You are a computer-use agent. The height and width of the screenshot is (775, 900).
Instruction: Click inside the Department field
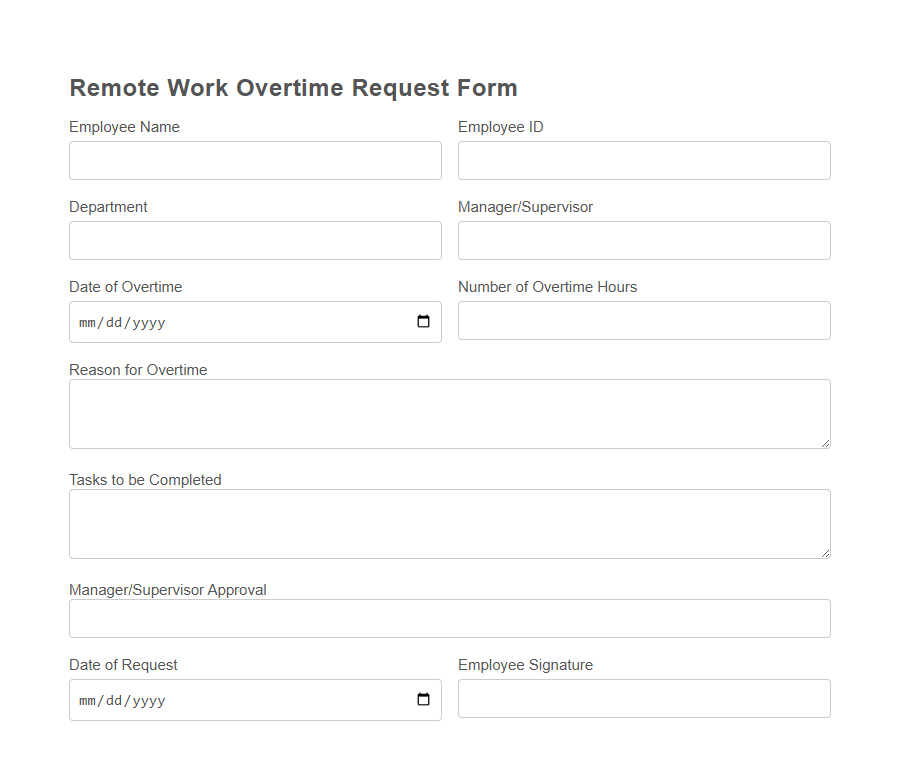[255, 240]
